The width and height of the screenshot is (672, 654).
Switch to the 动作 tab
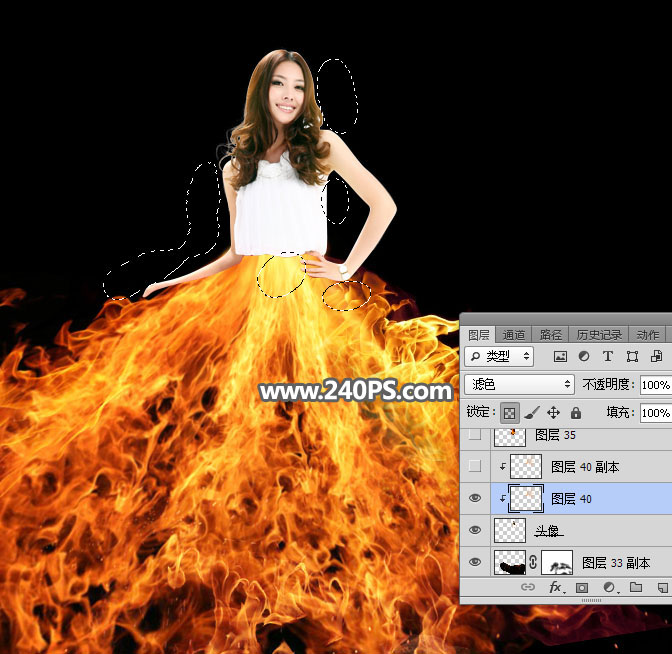648,335
